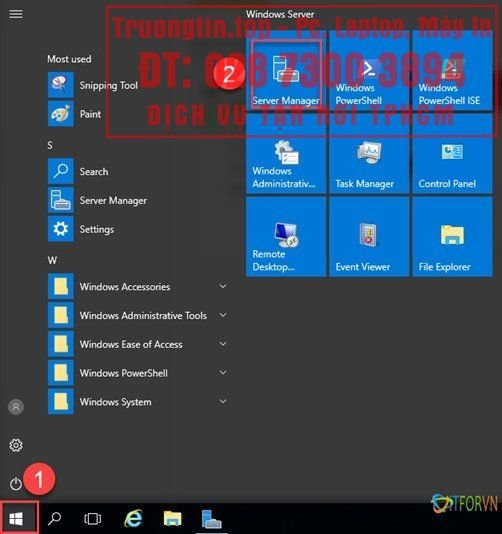Click the Windows PowerShell folder icon
The image size is (502, 534).
pos(61,373)
